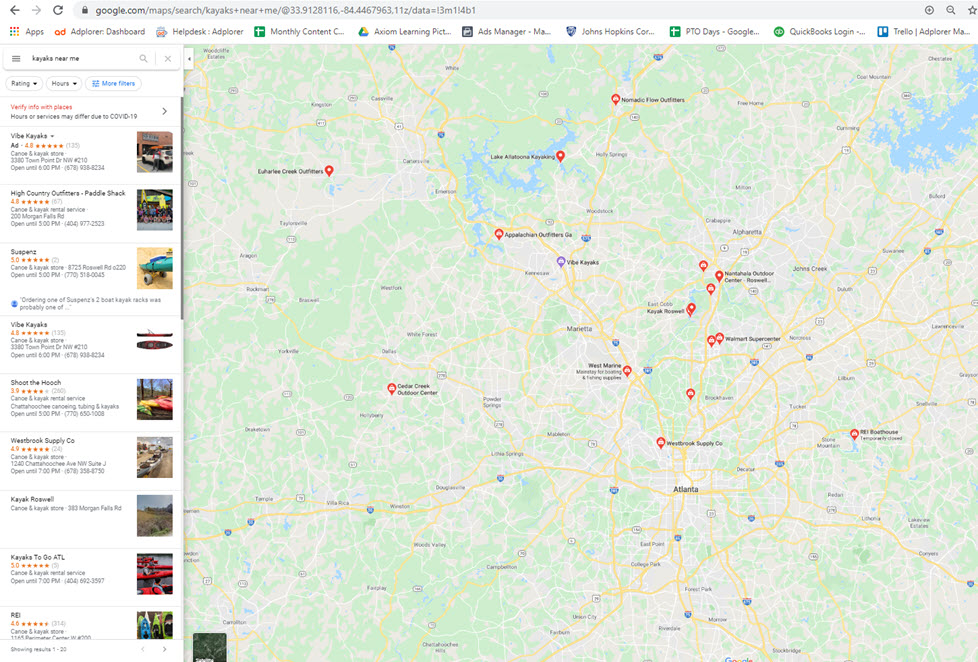Bookmark this page with the star icon
Image resolution: width=978 pixels, height=662 pixels.
972,10
